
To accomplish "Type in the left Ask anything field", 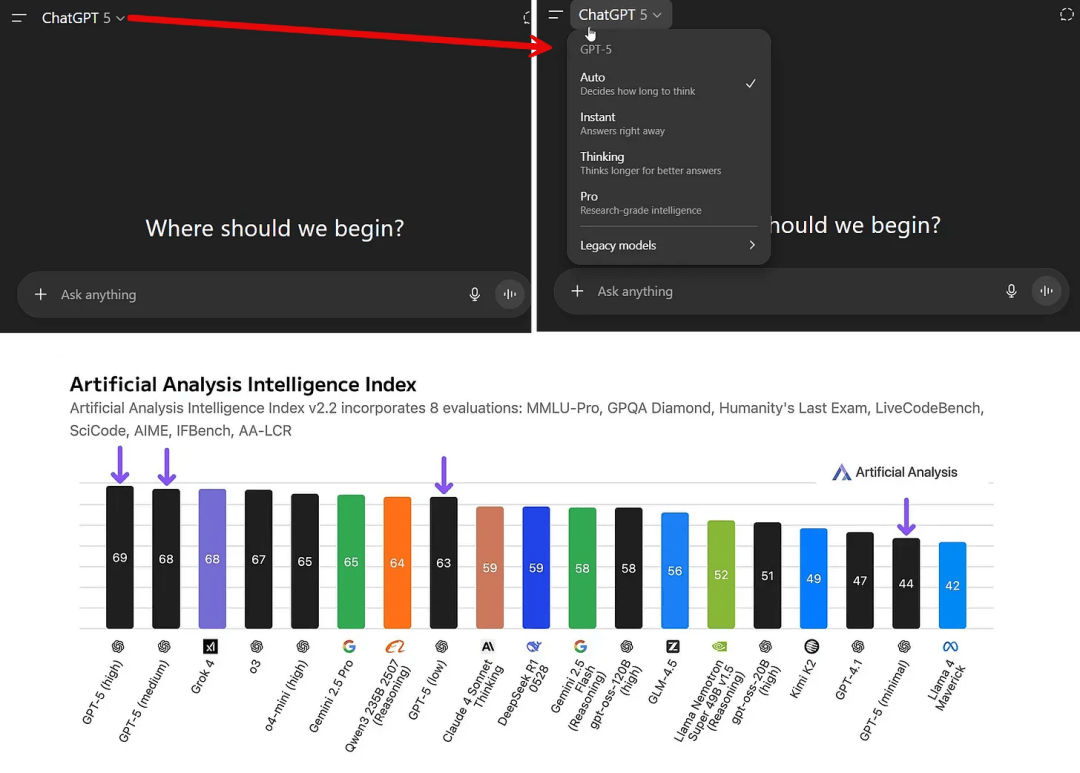I will [x=250, y=295].
